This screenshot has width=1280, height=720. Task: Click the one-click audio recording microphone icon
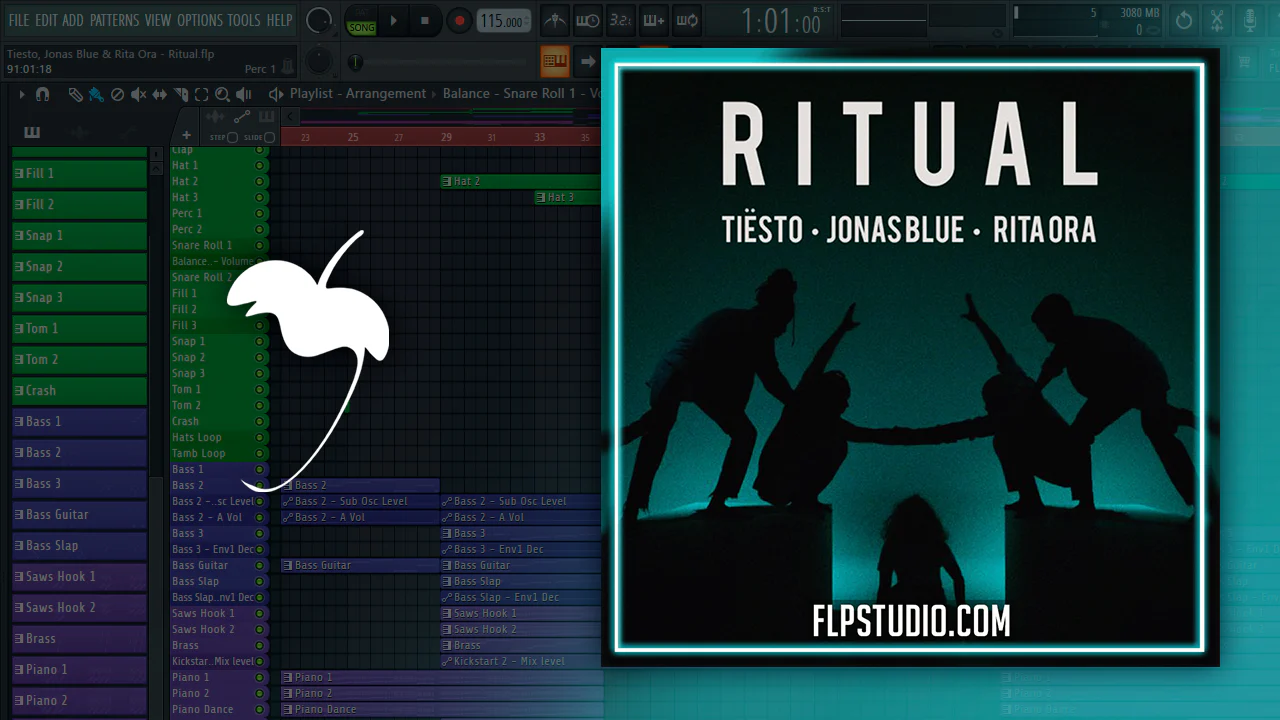(1250, 20)
